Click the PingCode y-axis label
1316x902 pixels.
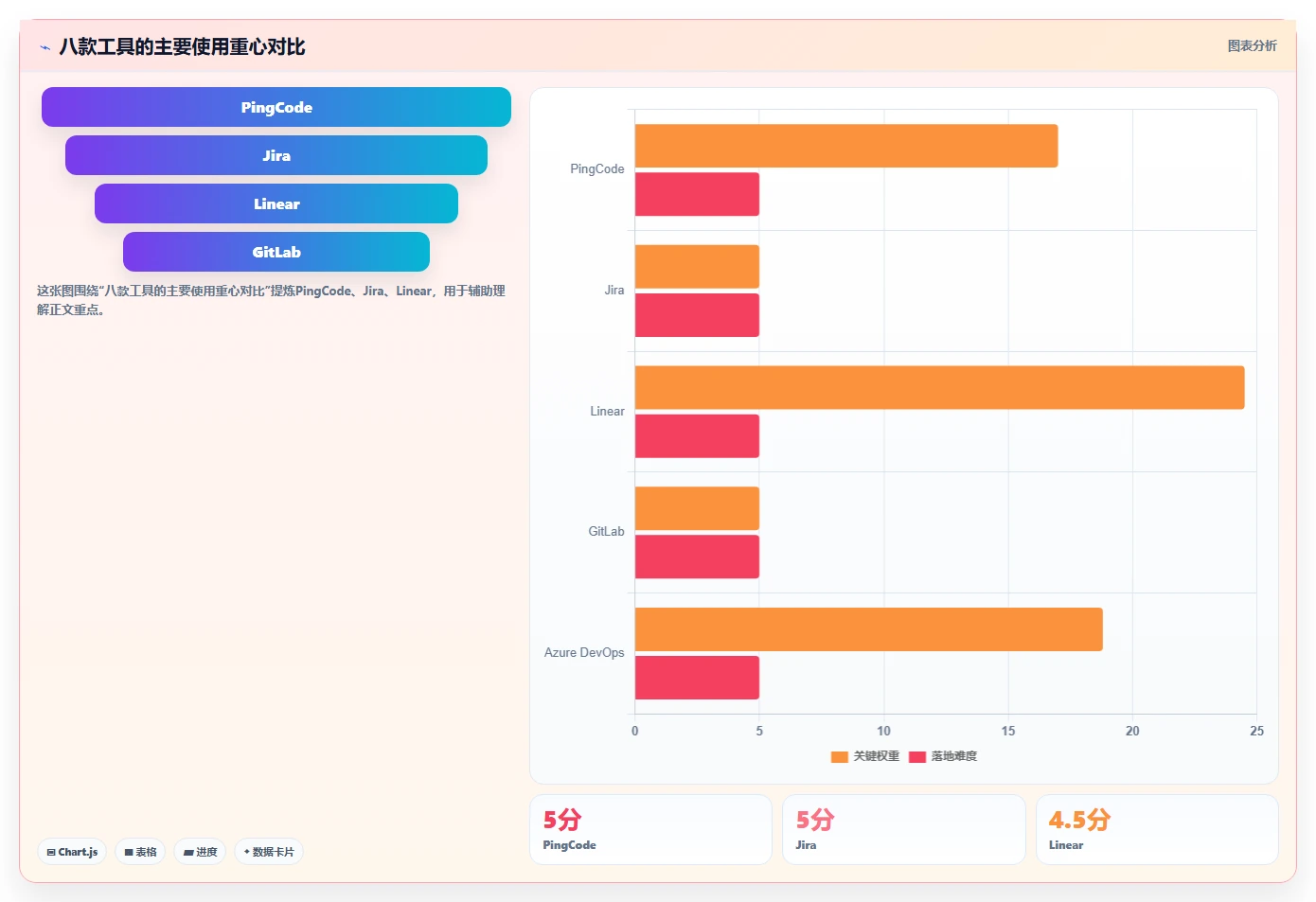point(596,169)
